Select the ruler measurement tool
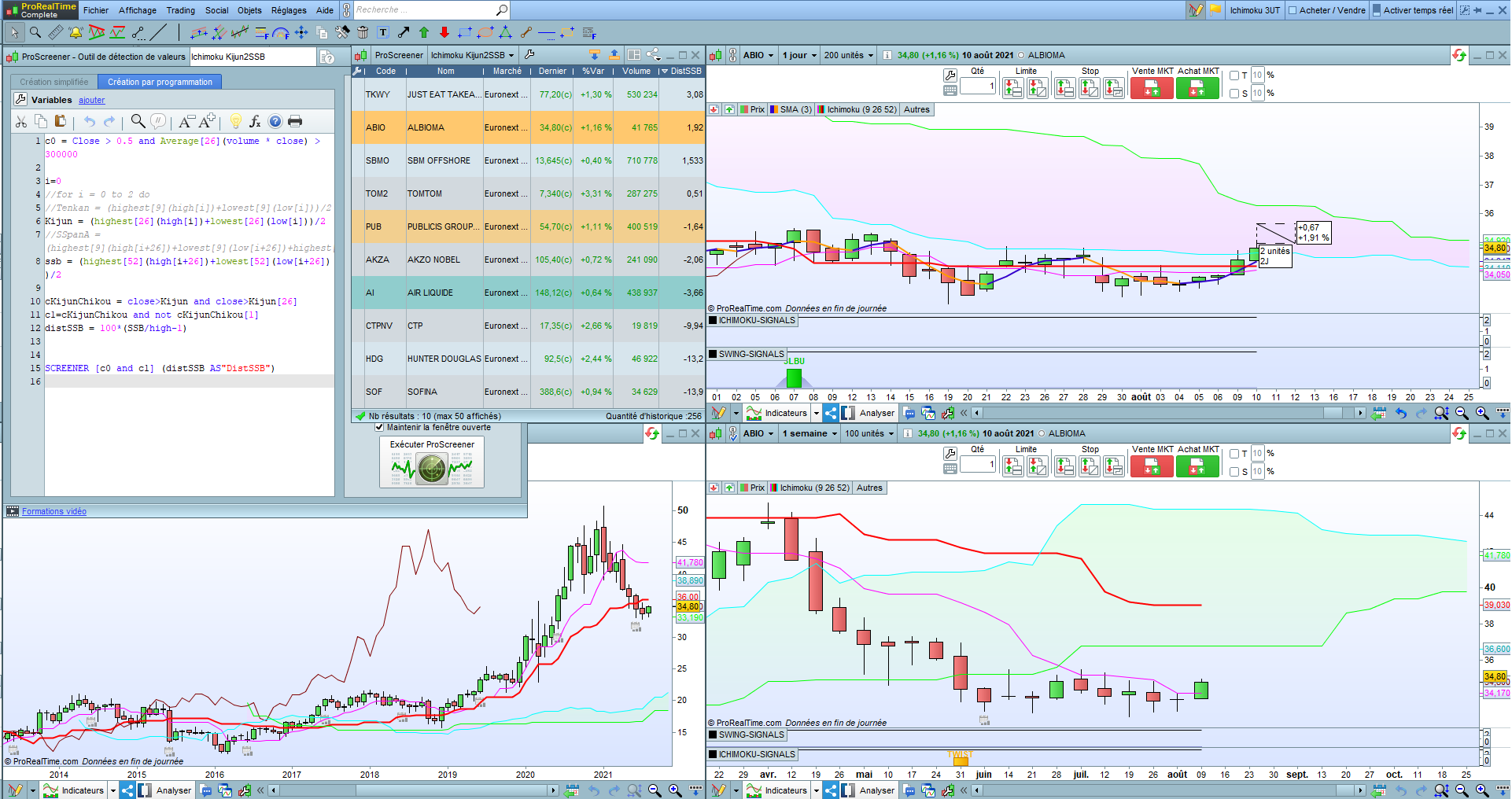This screenshot has width=1512, height=799. (x=55, y=32)
